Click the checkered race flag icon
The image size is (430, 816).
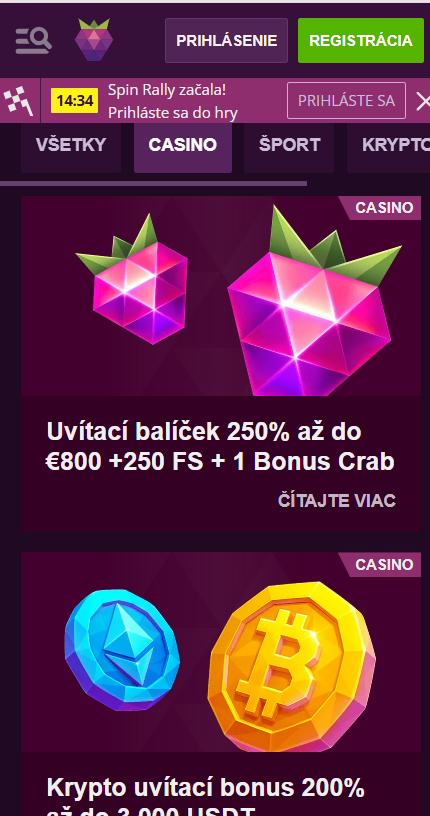tap(19, 100)
